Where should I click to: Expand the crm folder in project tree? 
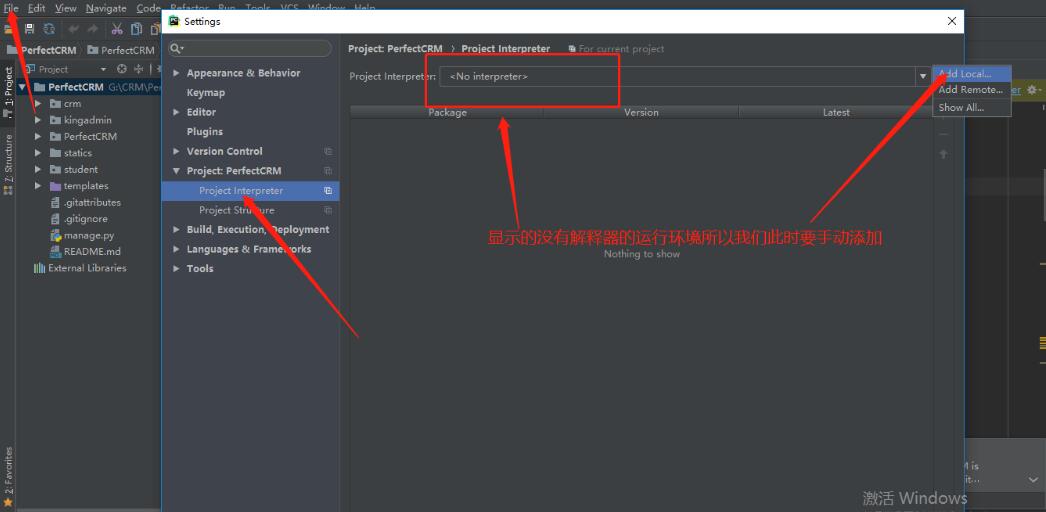click(38, 103)
